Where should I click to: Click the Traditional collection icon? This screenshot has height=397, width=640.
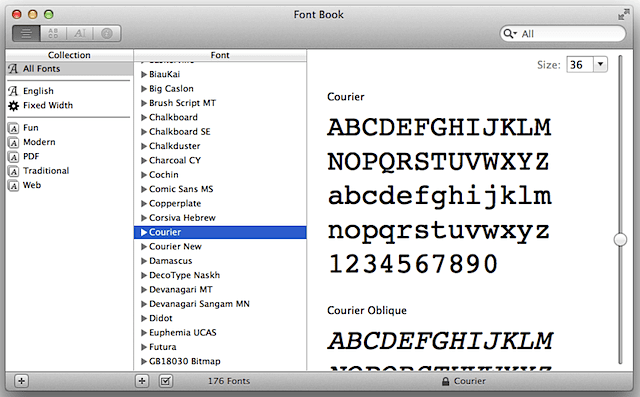(13, 171)
